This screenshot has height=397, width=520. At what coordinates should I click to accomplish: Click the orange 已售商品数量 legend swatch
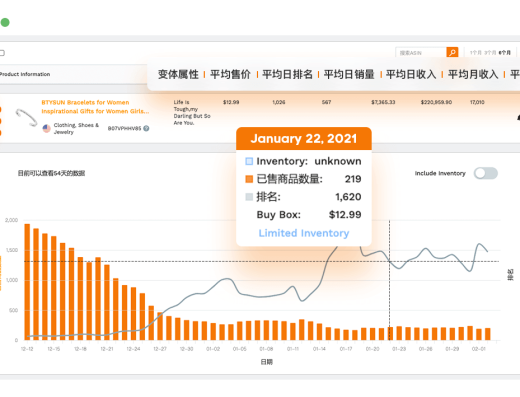pyautogui.click(x=249, y=179)
